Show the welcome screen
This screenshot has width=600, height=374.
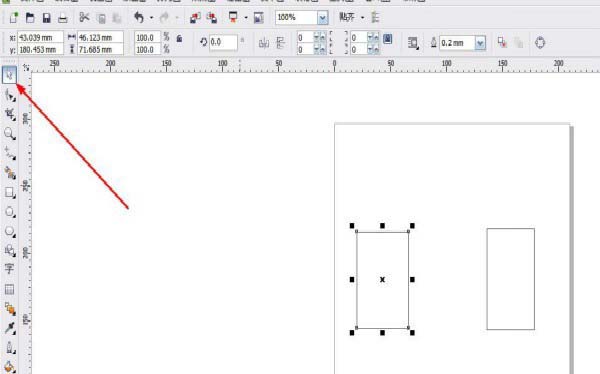(x=259, y=18)
